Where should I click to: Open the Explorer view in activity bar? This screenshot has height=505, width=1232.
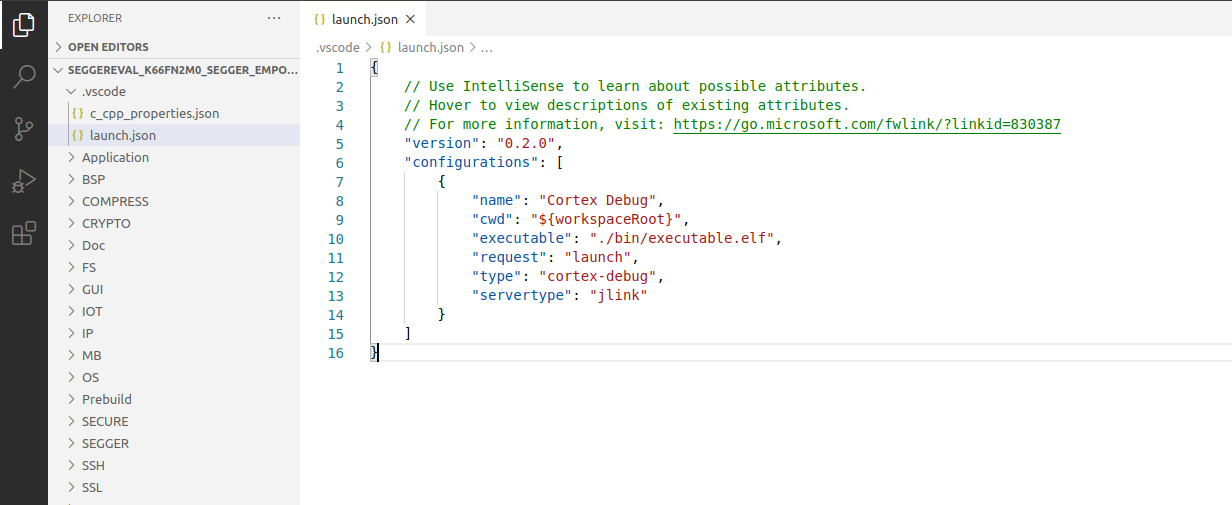[23, 26]
